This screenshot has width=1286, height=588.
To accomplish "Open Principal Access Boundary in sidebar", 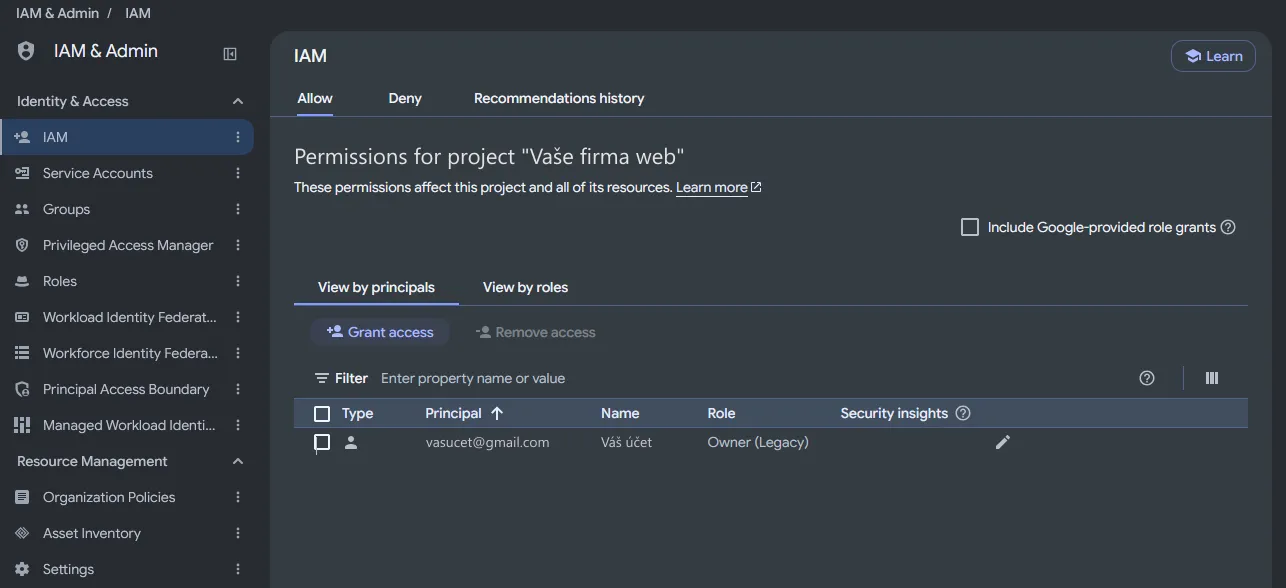I will tap(126, 389).
